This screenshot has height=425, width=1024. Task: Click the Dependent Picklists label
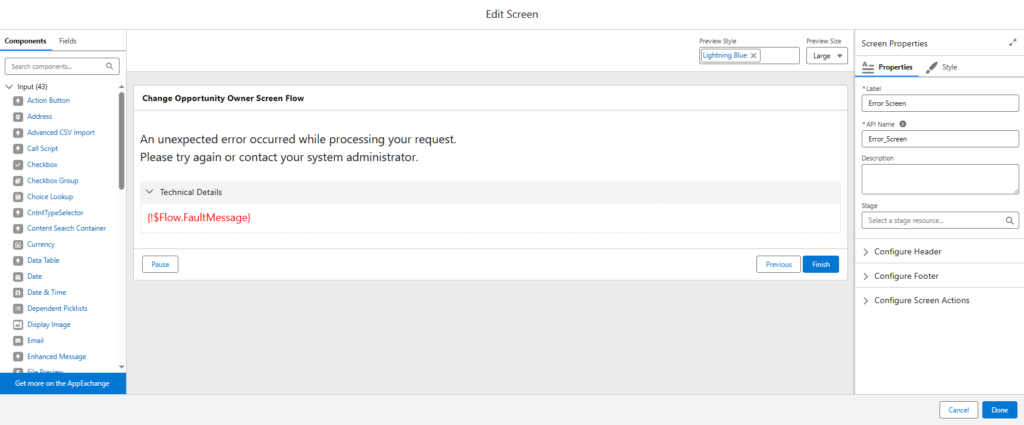click(x=57, y=309)
